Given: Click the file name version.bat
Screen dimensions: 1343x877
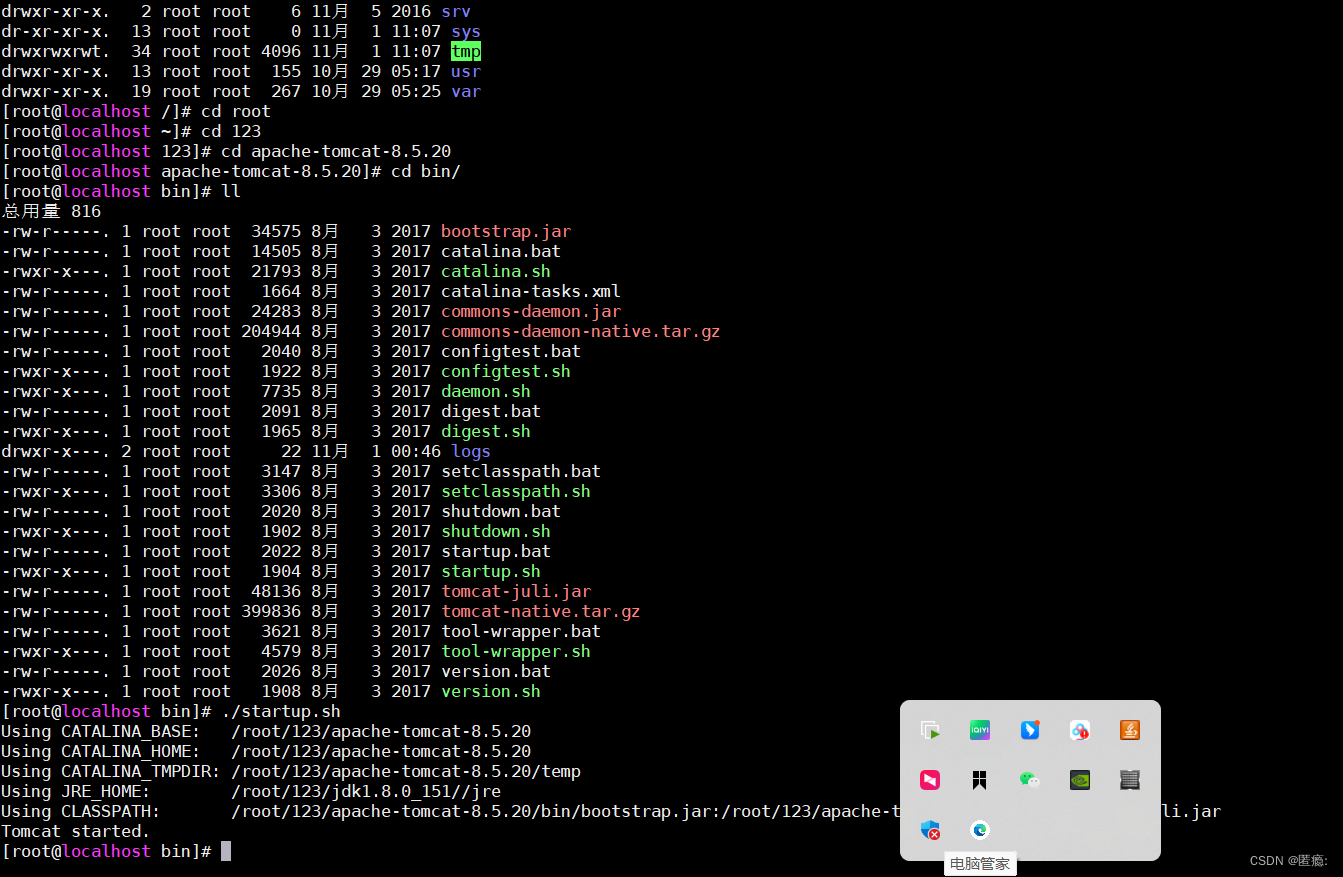Looking at the screenshot, I should pyautogui.click(x=496, y=671).
